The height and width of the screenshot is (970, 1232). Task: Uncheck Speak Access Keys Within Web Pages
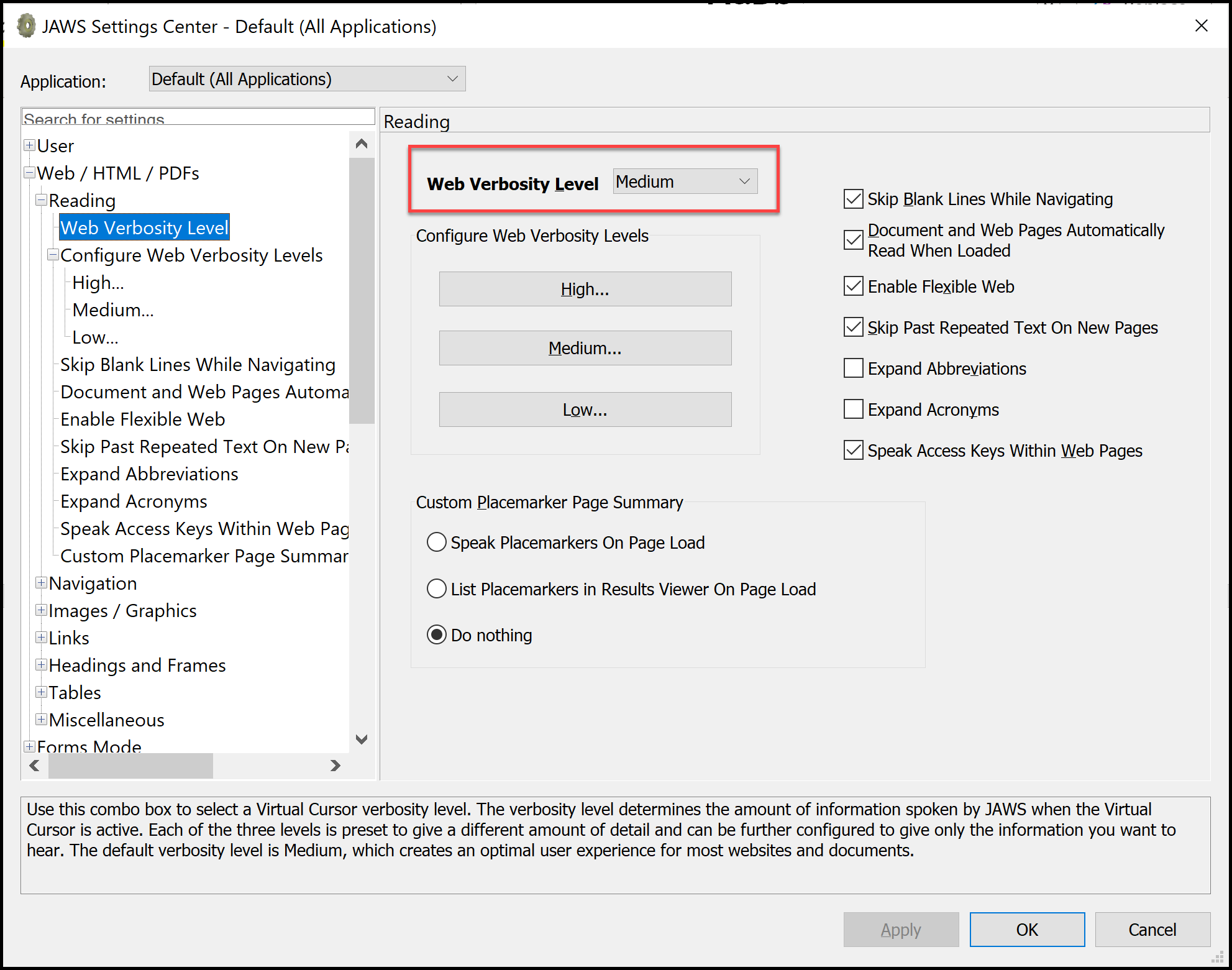[854, 451]
